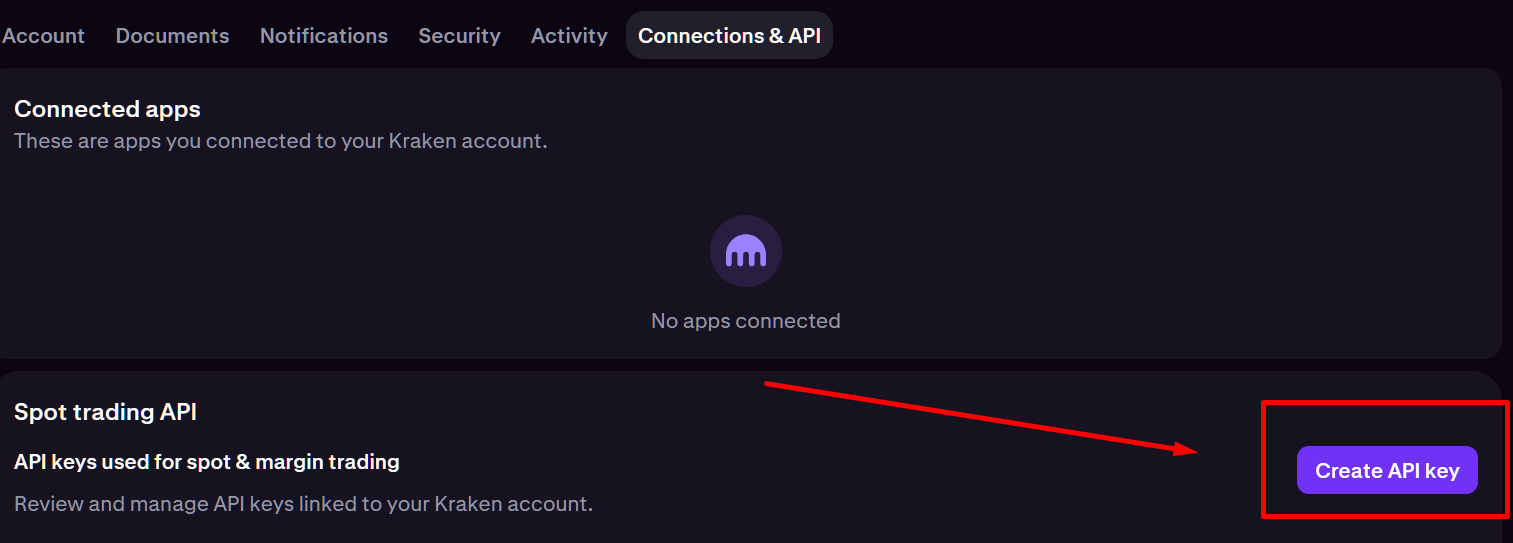Viewport: 1513px width, 543px height.
Task: Click the Connected apps heading
Action: pos(107,109)
